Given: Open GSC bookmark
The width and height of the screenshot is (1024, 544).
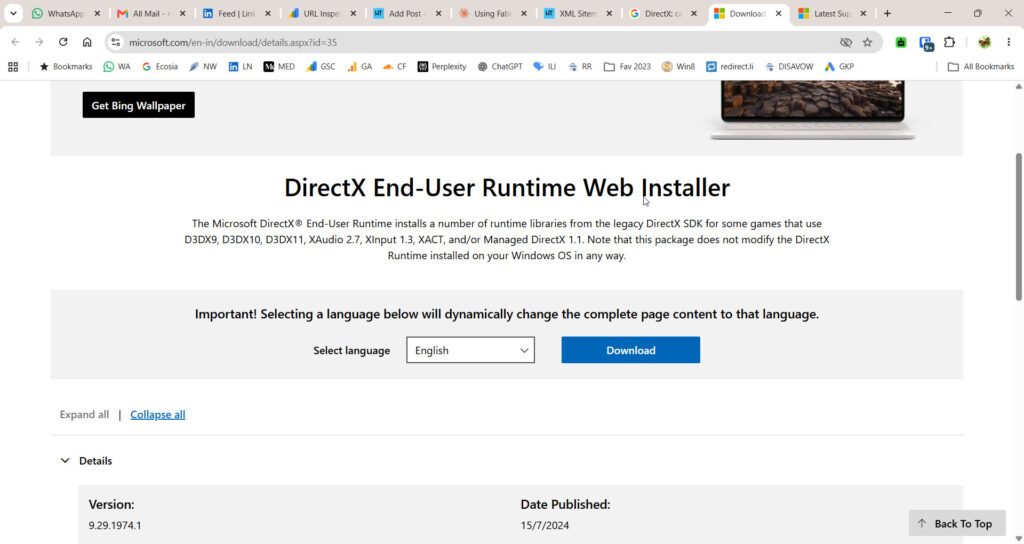Looking at the screenshot, I should 321,67.
